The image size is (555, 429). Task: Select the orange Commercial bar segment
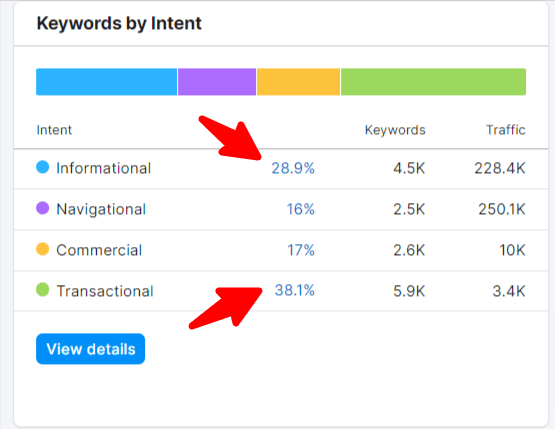coord(298,82)
